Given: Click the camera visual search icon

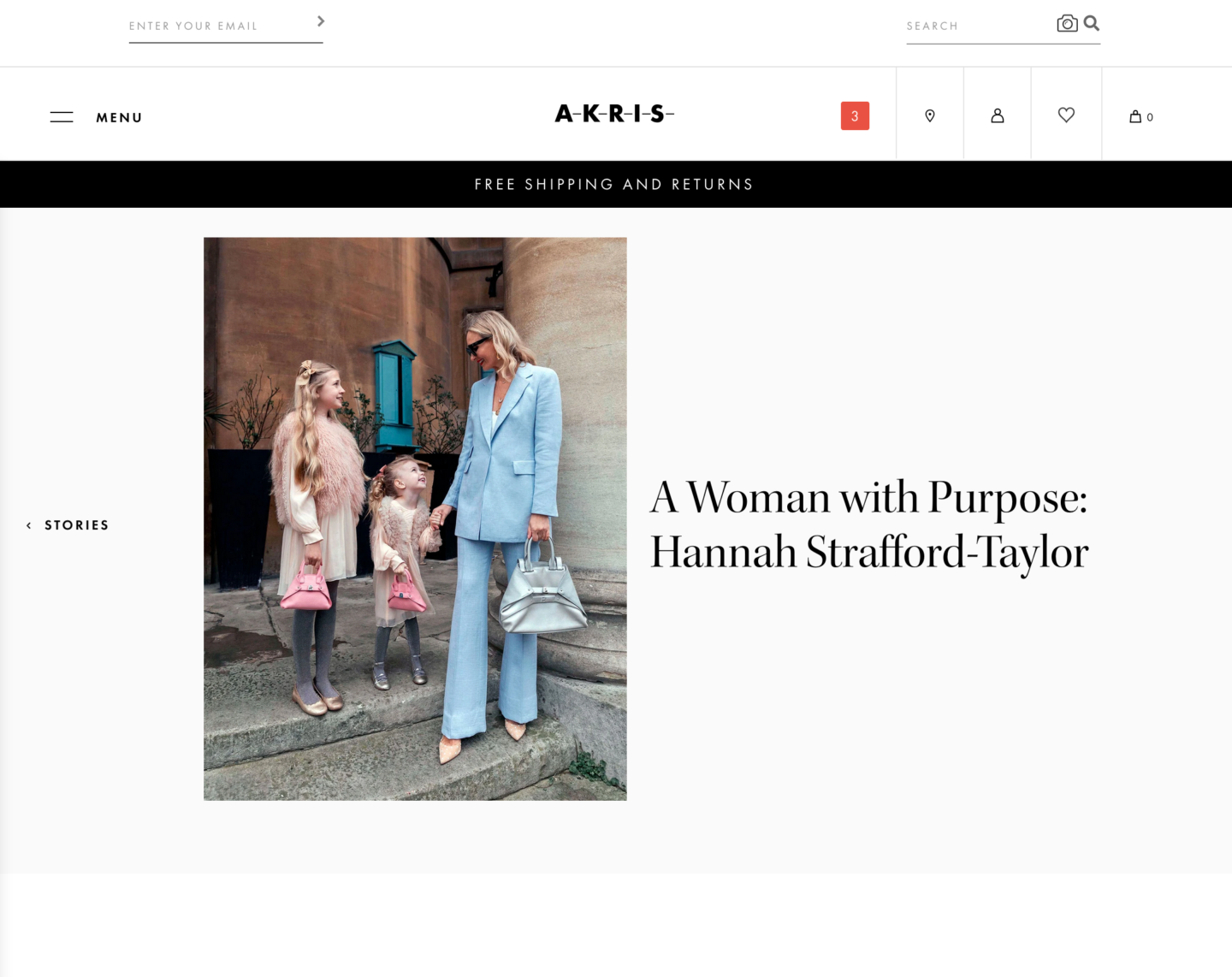Looking at the screenshot, I should click(x=1067, y=23).
